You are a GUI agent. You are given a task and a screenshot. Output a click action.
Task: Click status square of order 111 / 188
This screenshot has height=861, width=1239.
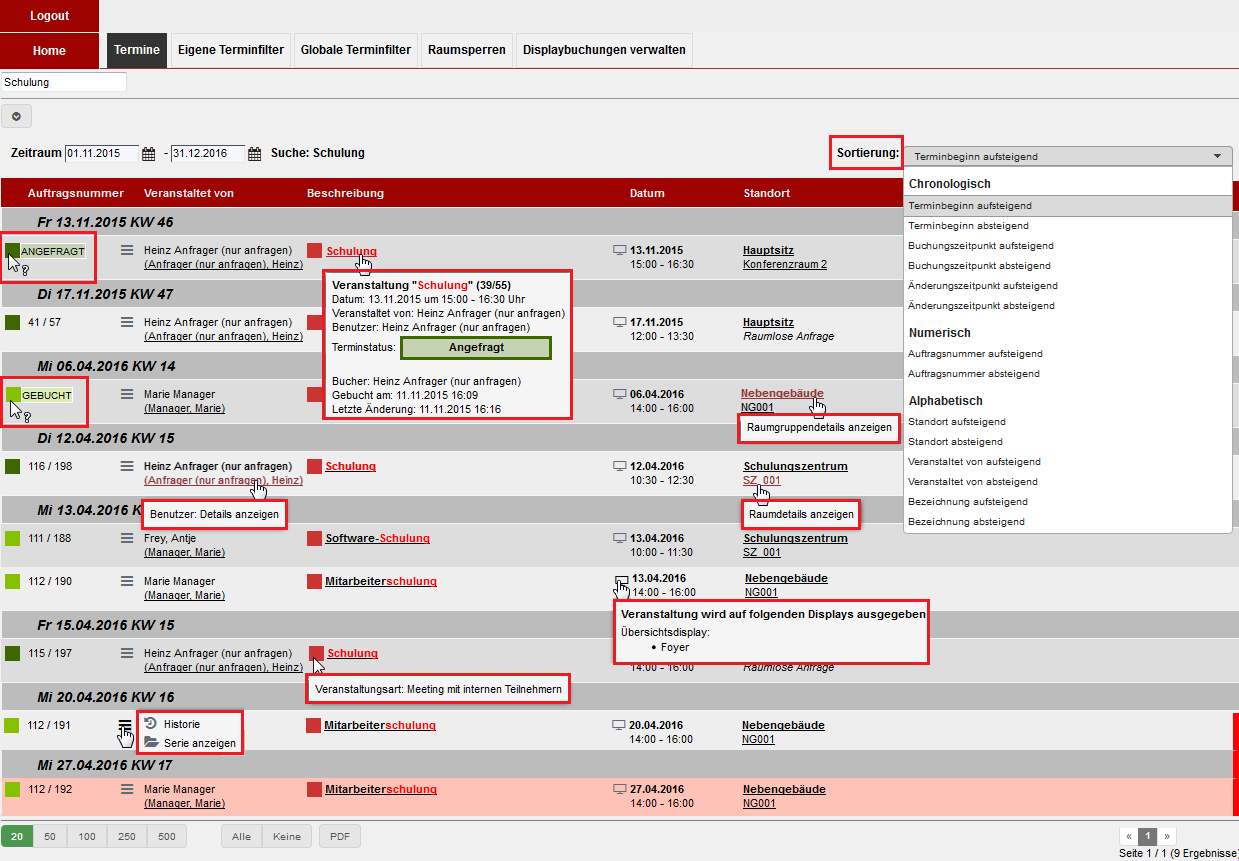tap(13, 538)
